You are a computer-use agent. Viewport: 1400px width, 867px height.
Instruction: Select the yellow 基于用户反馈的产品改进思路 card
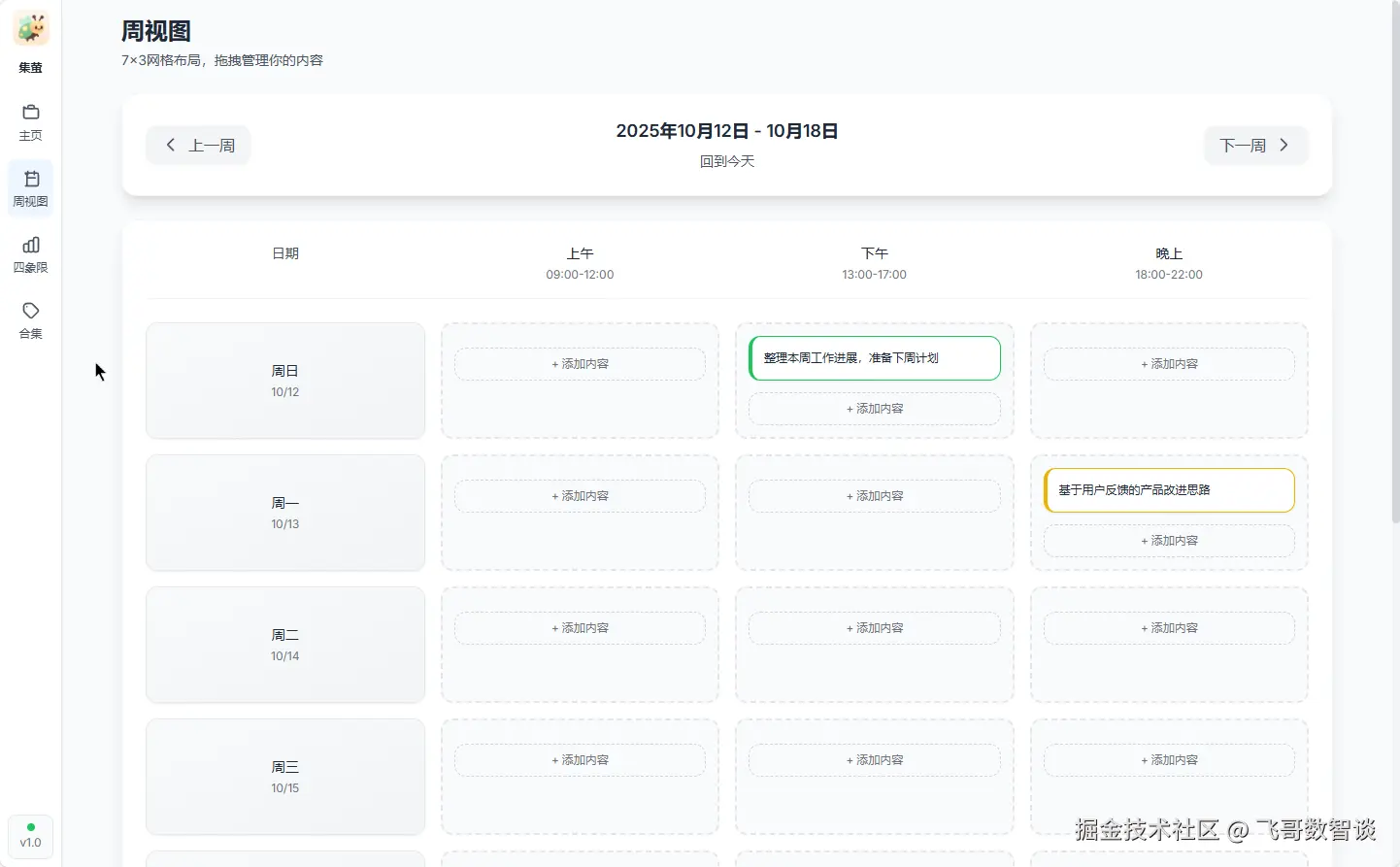1169,490
